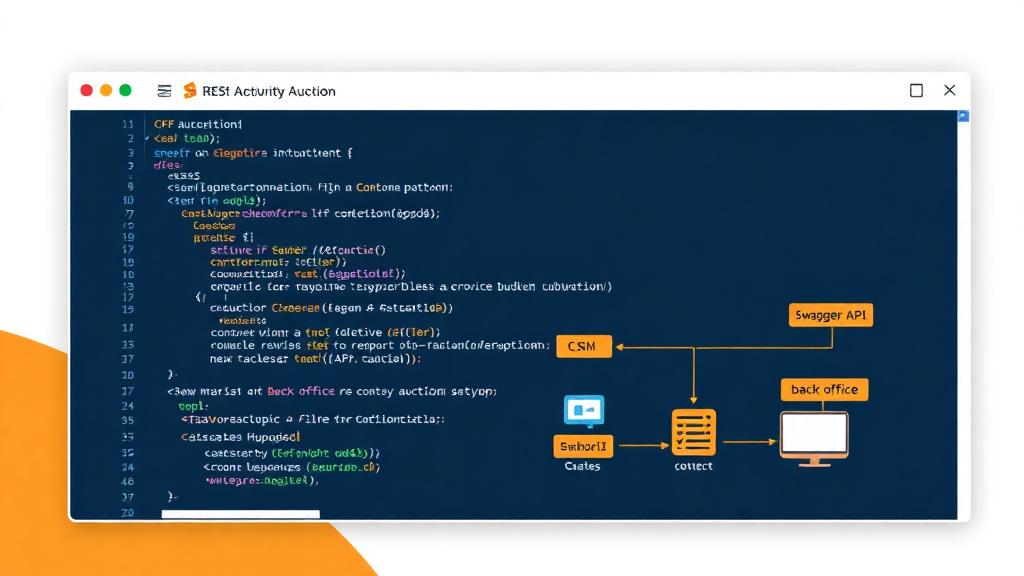
Task: Click line number 46 in gutter
Action: pyautogui.click(x=127, y=481)
